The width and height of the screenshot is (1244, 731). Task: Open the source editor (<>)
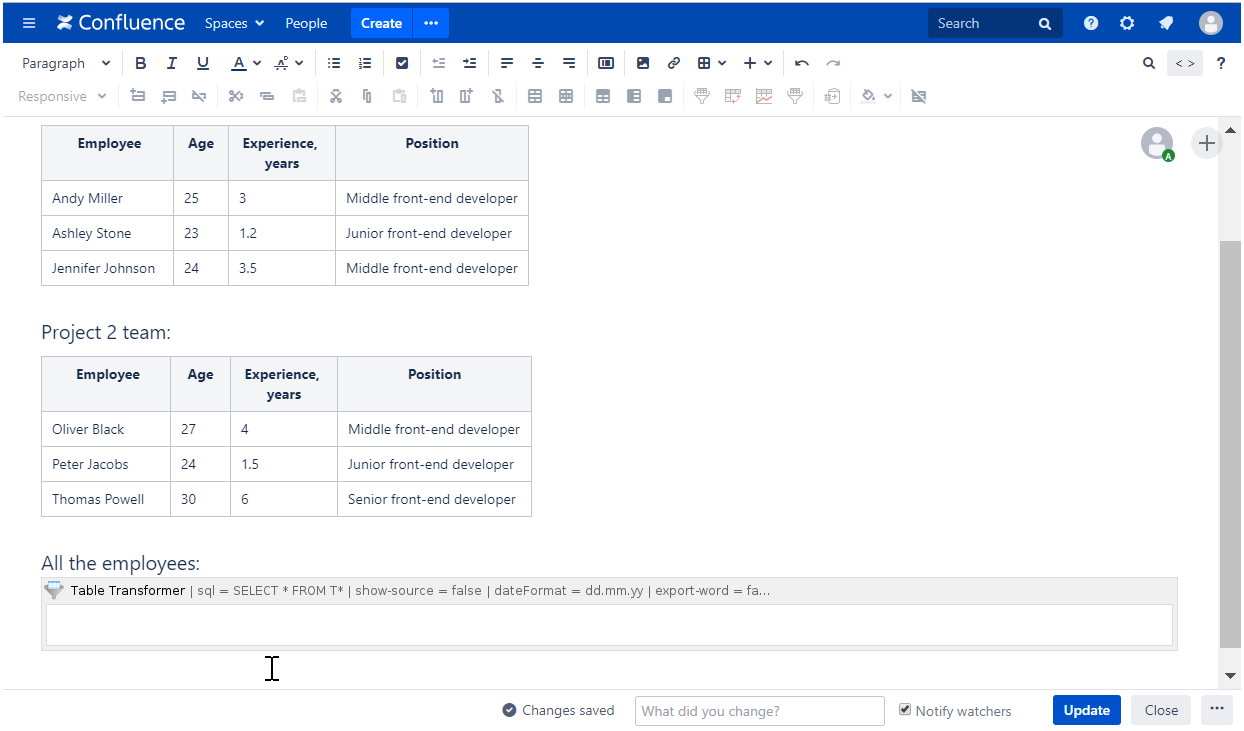pos(1184,63)
